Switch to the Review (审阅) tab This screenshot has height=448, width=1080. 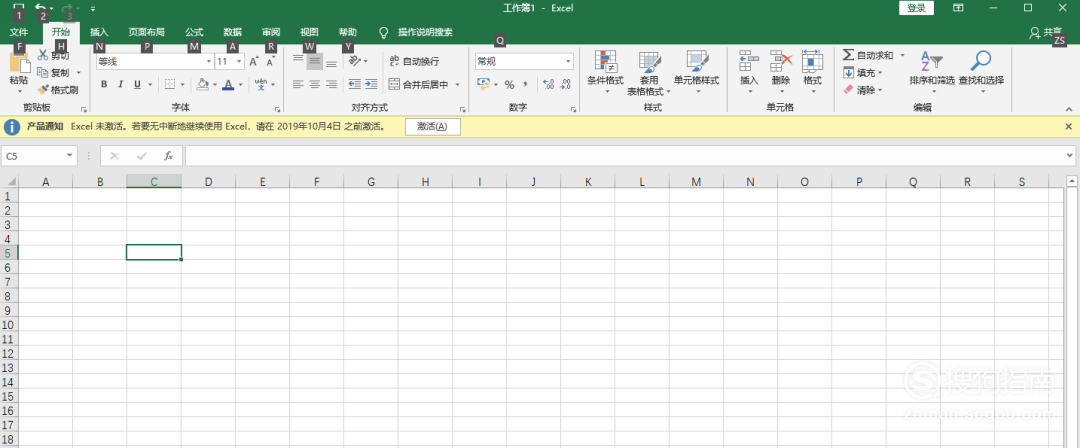coord(271,32)
